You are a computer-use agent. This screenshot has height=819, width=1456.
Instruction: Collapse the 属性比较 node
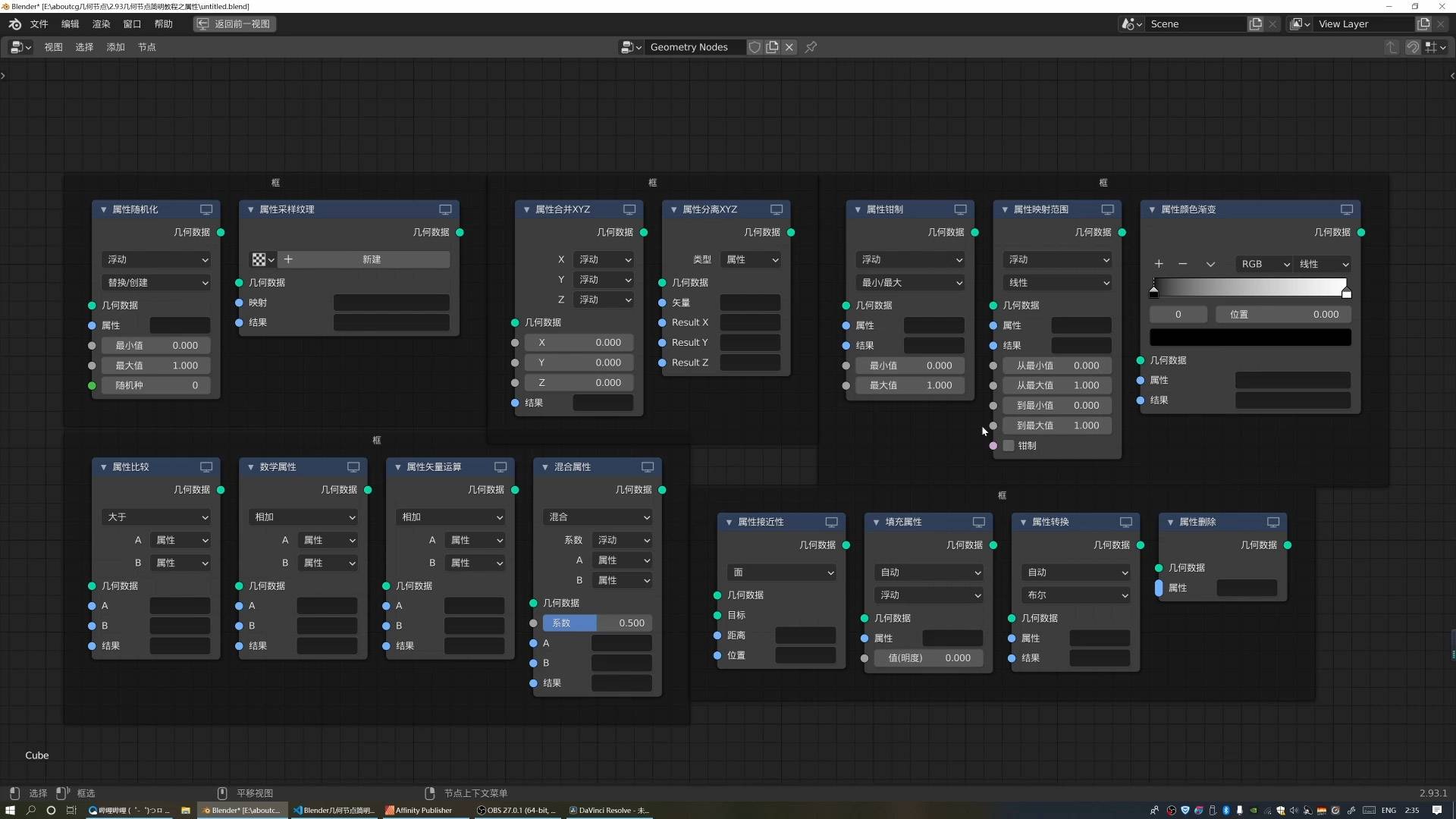click(103, 467)
